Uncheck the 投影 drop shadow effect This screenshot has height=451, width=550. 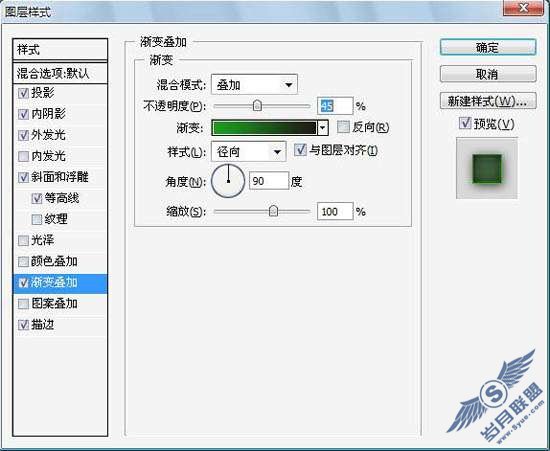pyautogui.click(x=24, y=93)
